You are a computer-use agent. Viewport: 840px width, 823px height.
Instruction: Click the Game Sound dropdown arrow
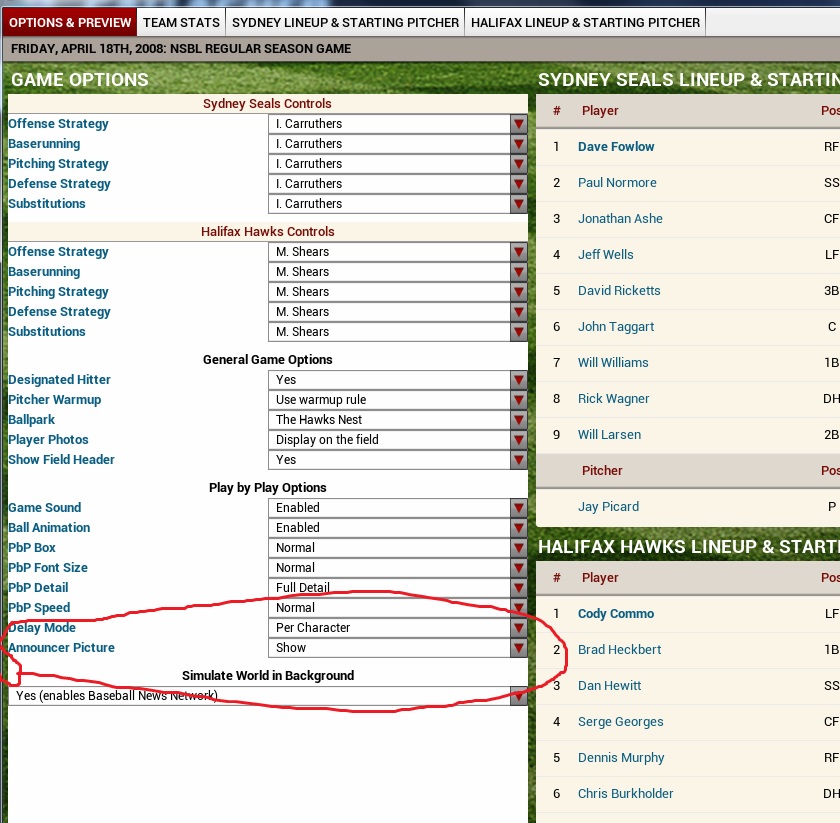tap(518, 508)
